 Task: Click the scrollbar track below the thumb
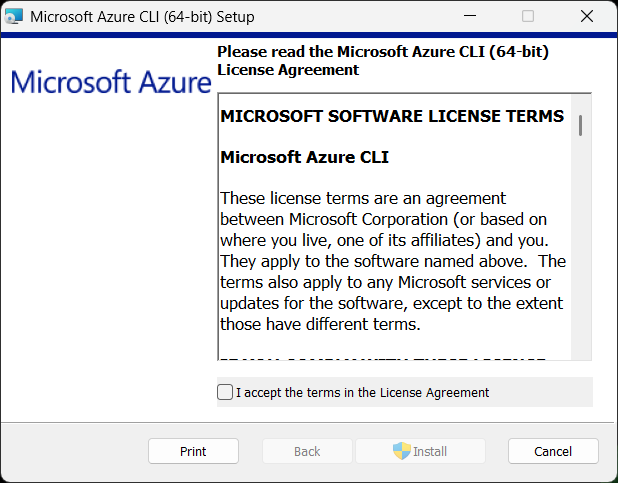[580, 250]
